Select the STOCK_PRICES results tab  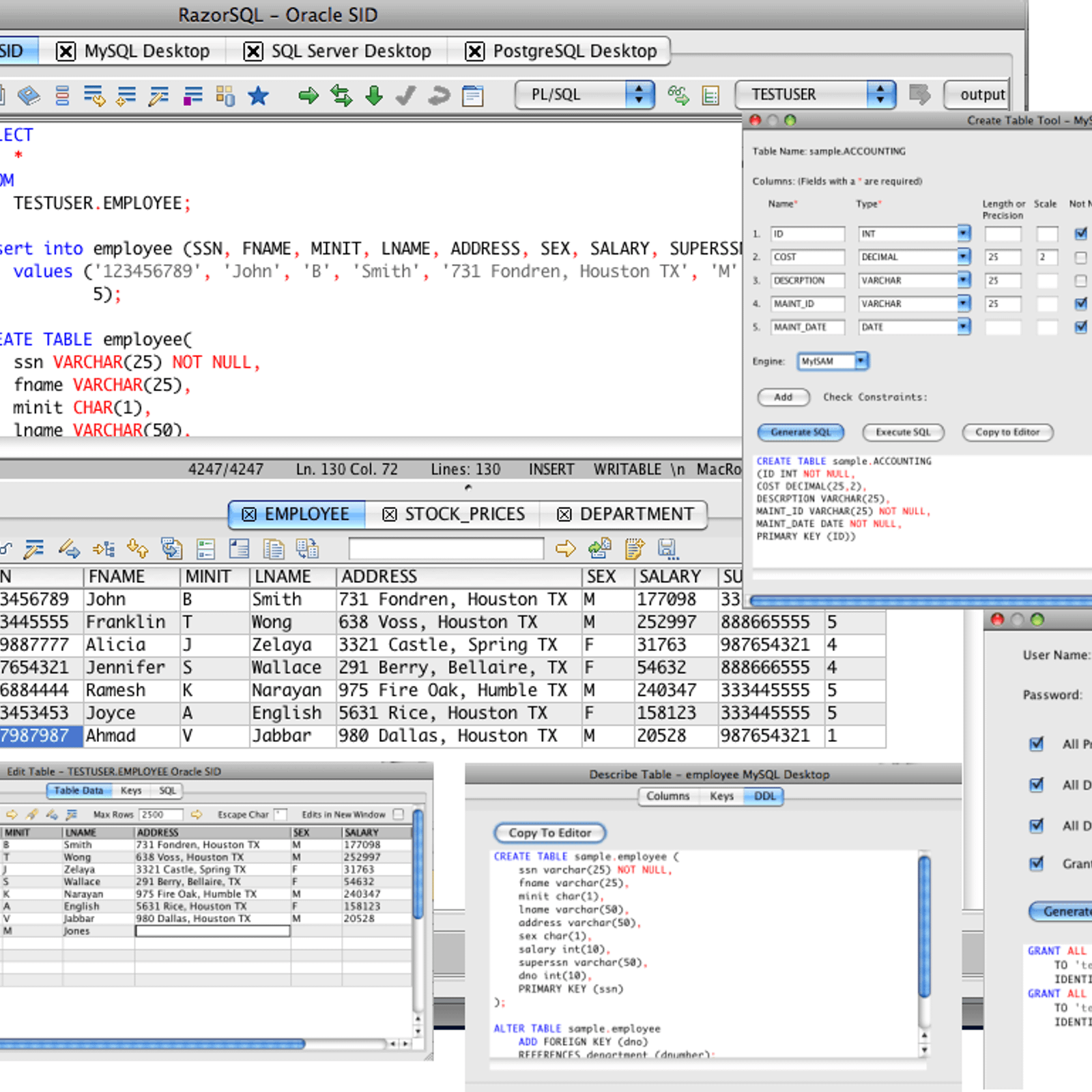point(454,515)
